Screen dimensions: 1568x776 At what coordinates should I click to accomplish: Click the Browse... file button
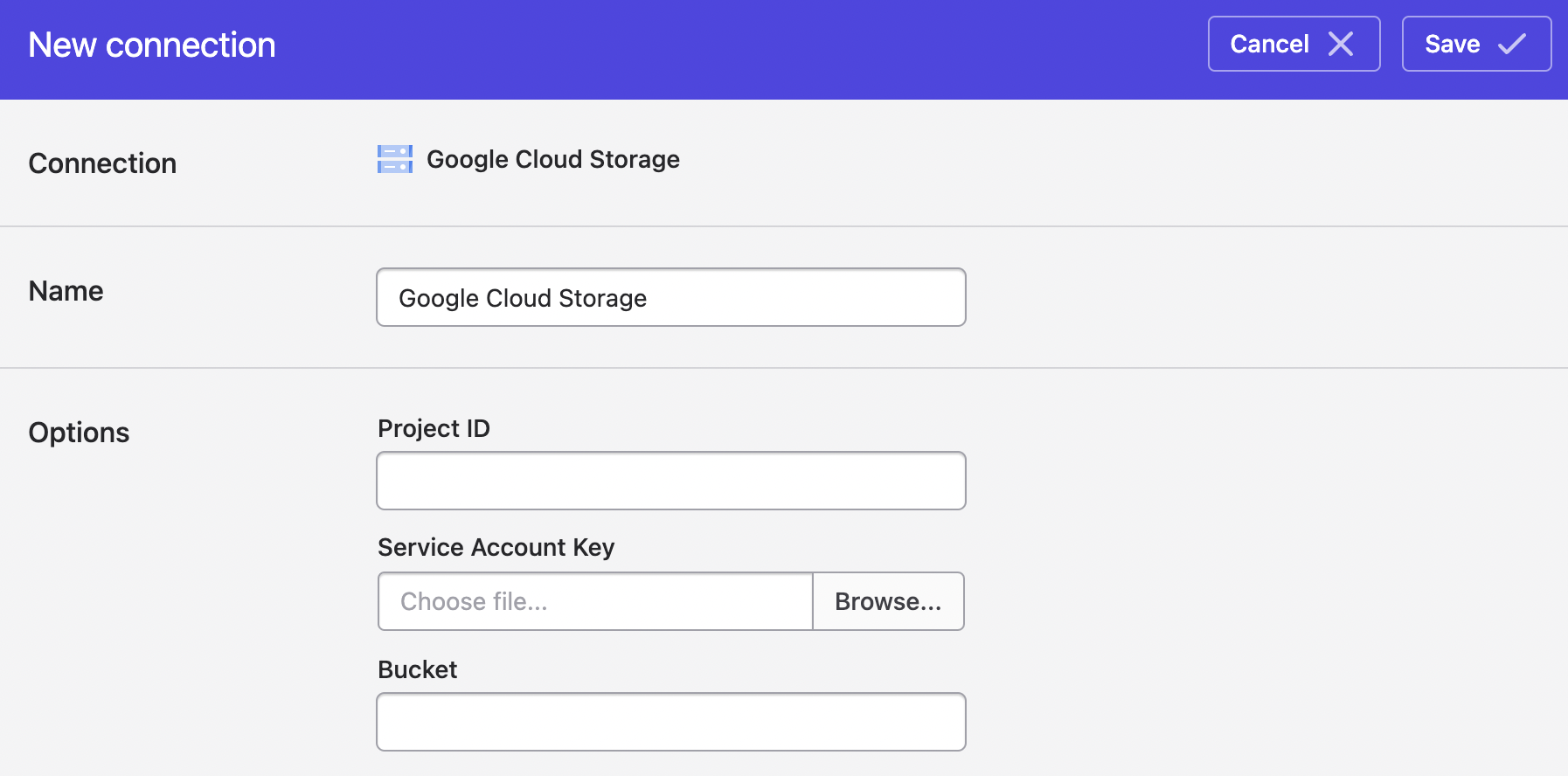pos(888,601)
